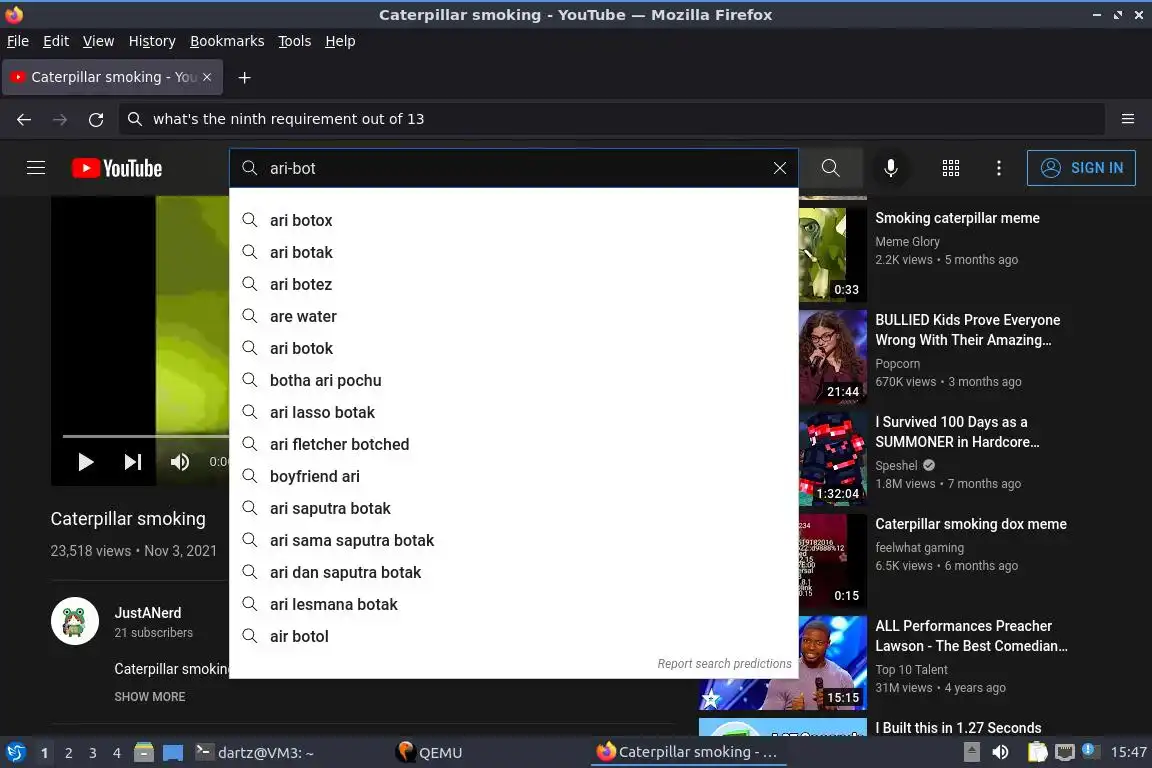Choose the 'ari saputra botak' suggestion
The image size is (1152, 768).
click(x=514, y=509)
